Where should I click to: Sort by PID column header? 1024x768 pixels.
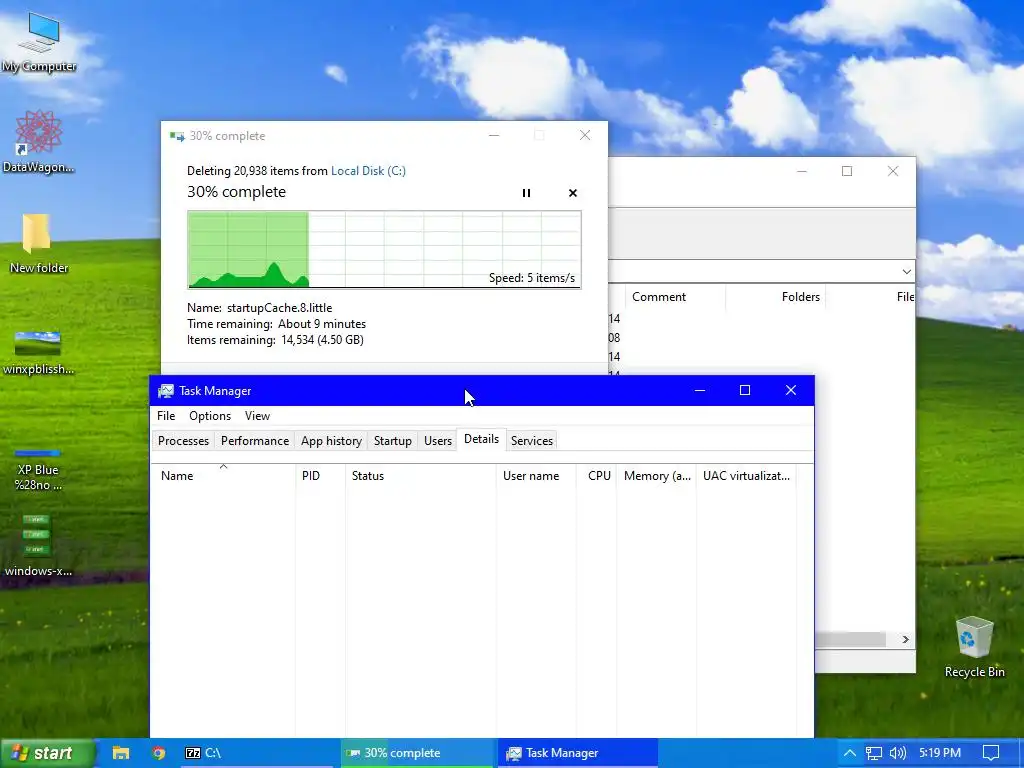321,475
